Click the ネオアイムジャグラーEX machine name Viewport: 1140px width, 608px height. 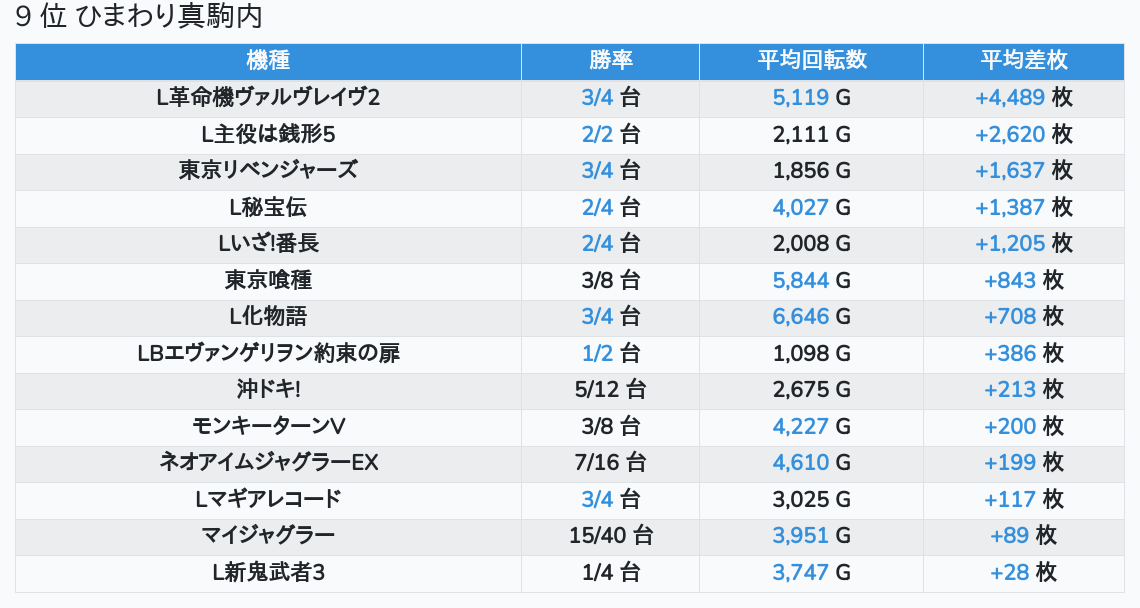coord(268,462)
